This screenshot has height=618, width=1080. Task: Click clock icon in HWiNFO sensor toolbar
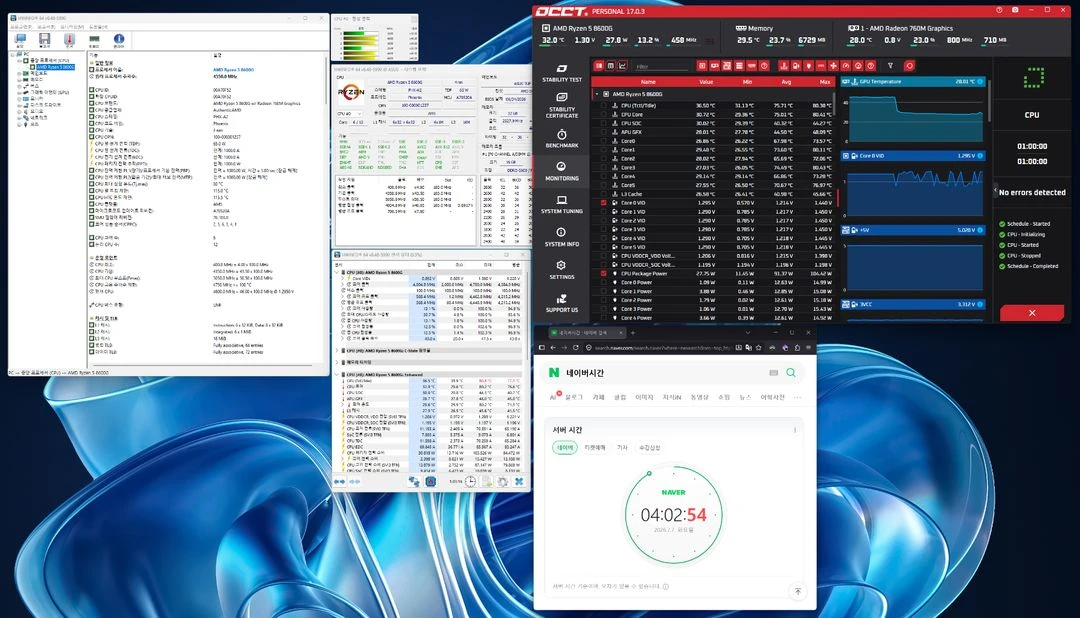pos(470,482)
